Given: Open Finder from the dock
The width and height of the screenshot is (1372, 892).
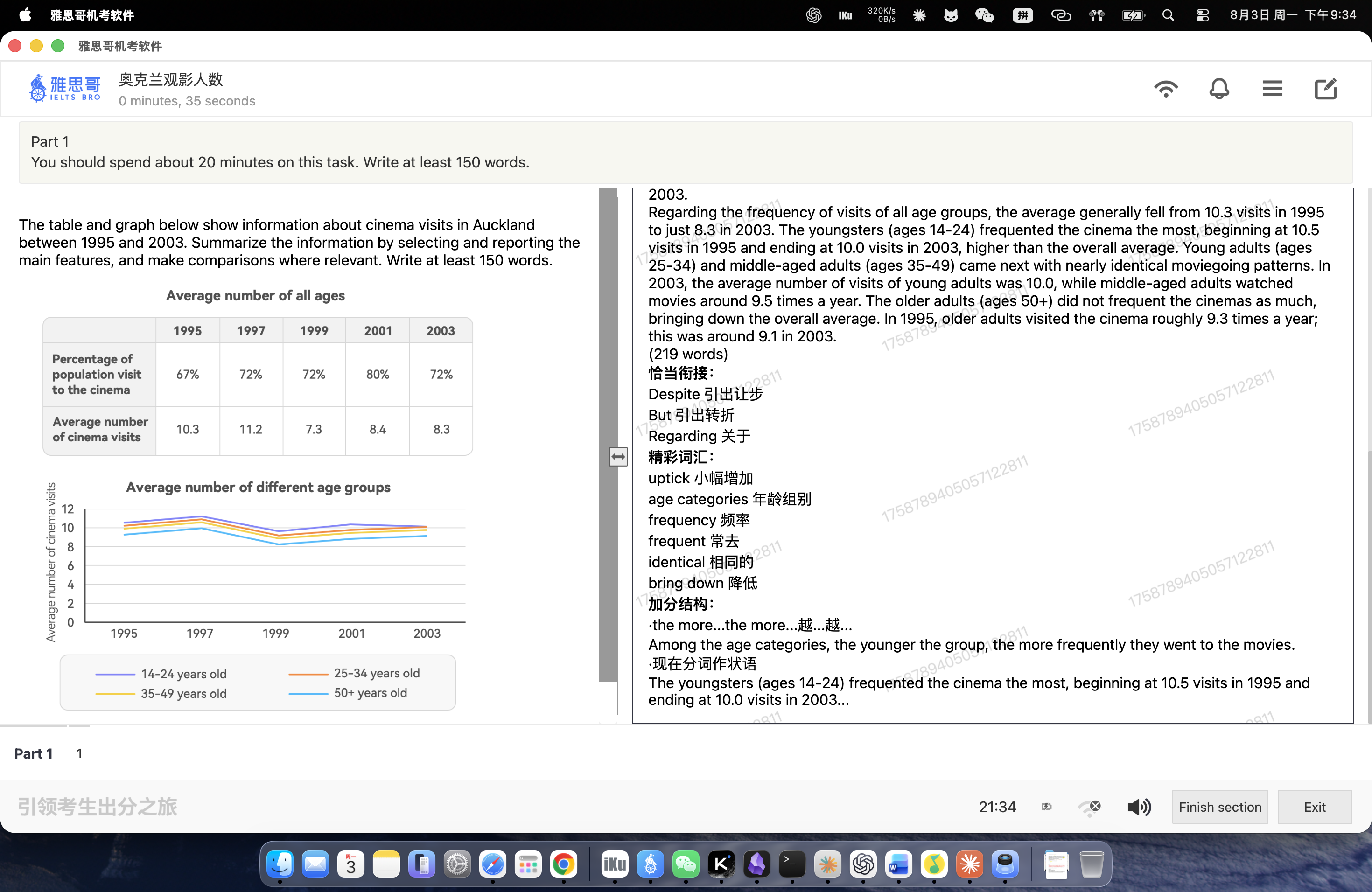Looking at the screenshot, I should coord(280,864).
